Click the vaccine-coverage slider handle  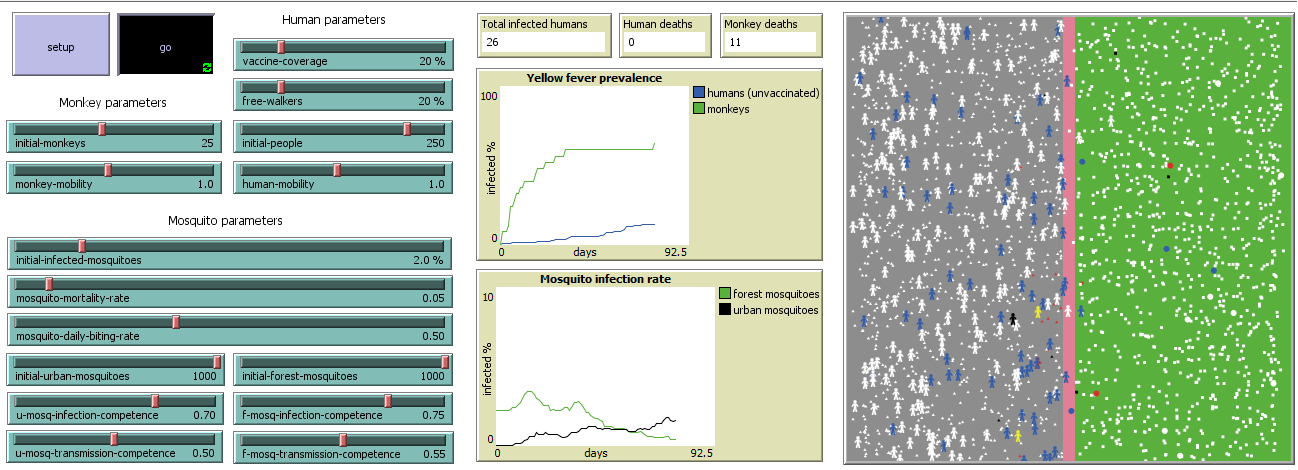coord(281,46)
